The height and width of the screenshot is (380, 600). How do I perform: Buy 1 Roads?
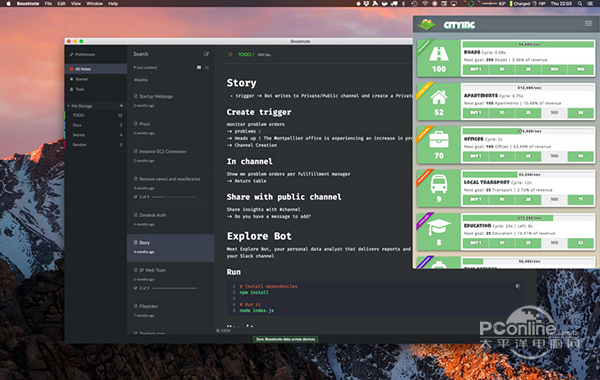point(476,69)
